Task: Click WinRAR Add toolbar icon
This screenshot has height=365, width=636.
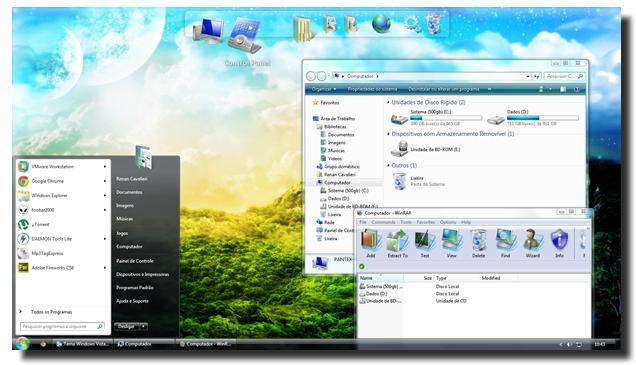Action: coord(371,243)
